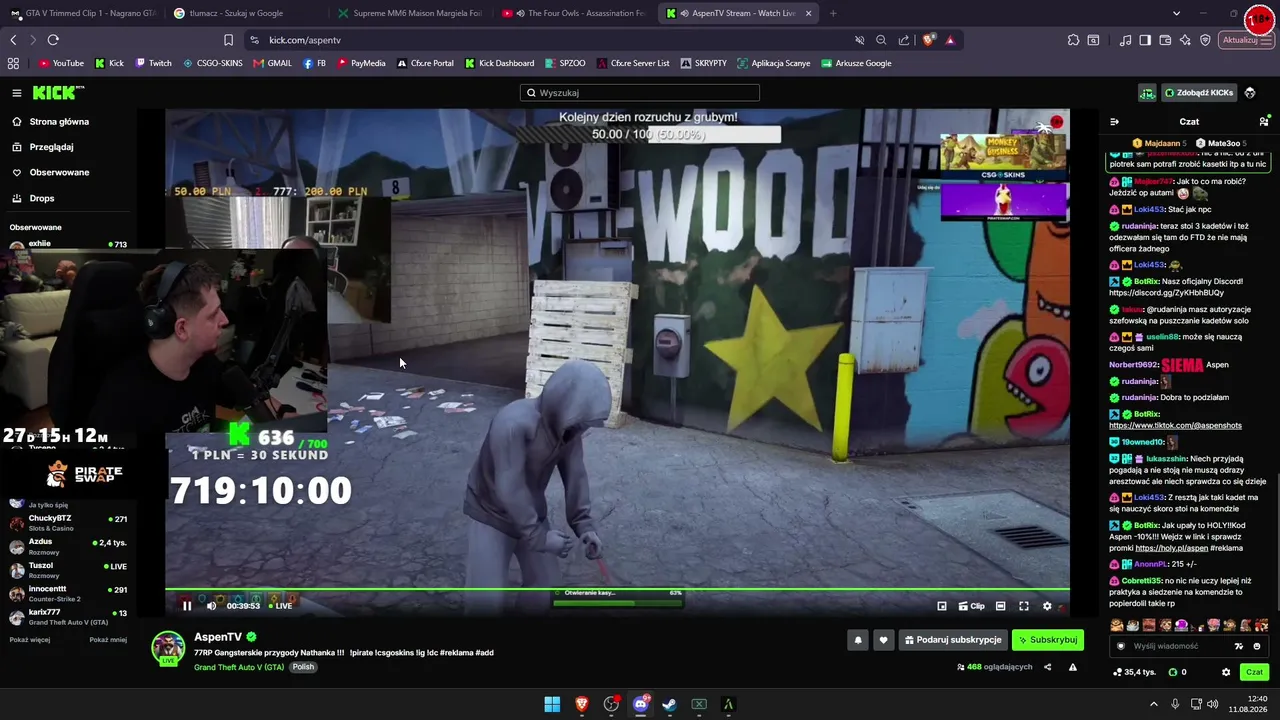Switch to the Supreme MM6 Maison Margiela tab
The height and width of the screenshot is (720, 1280).
[x=410, y=13]
